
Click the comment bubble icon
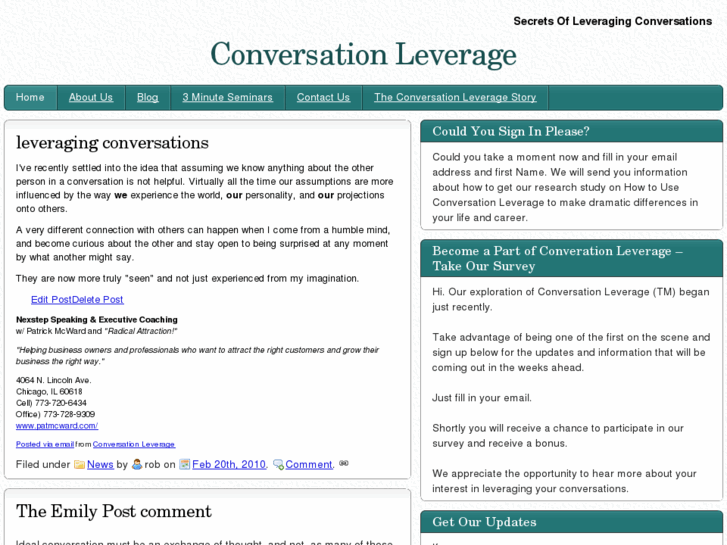[x=278, y=464]
